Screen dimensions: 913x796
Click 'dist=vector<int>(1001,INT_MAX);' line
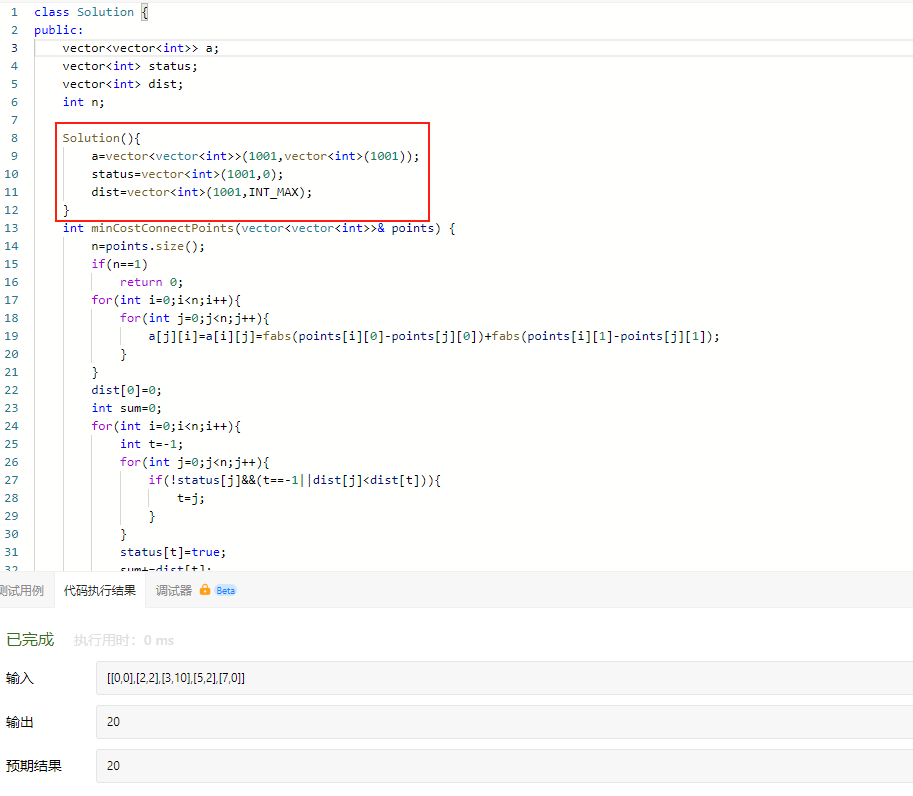click(201, 192)
